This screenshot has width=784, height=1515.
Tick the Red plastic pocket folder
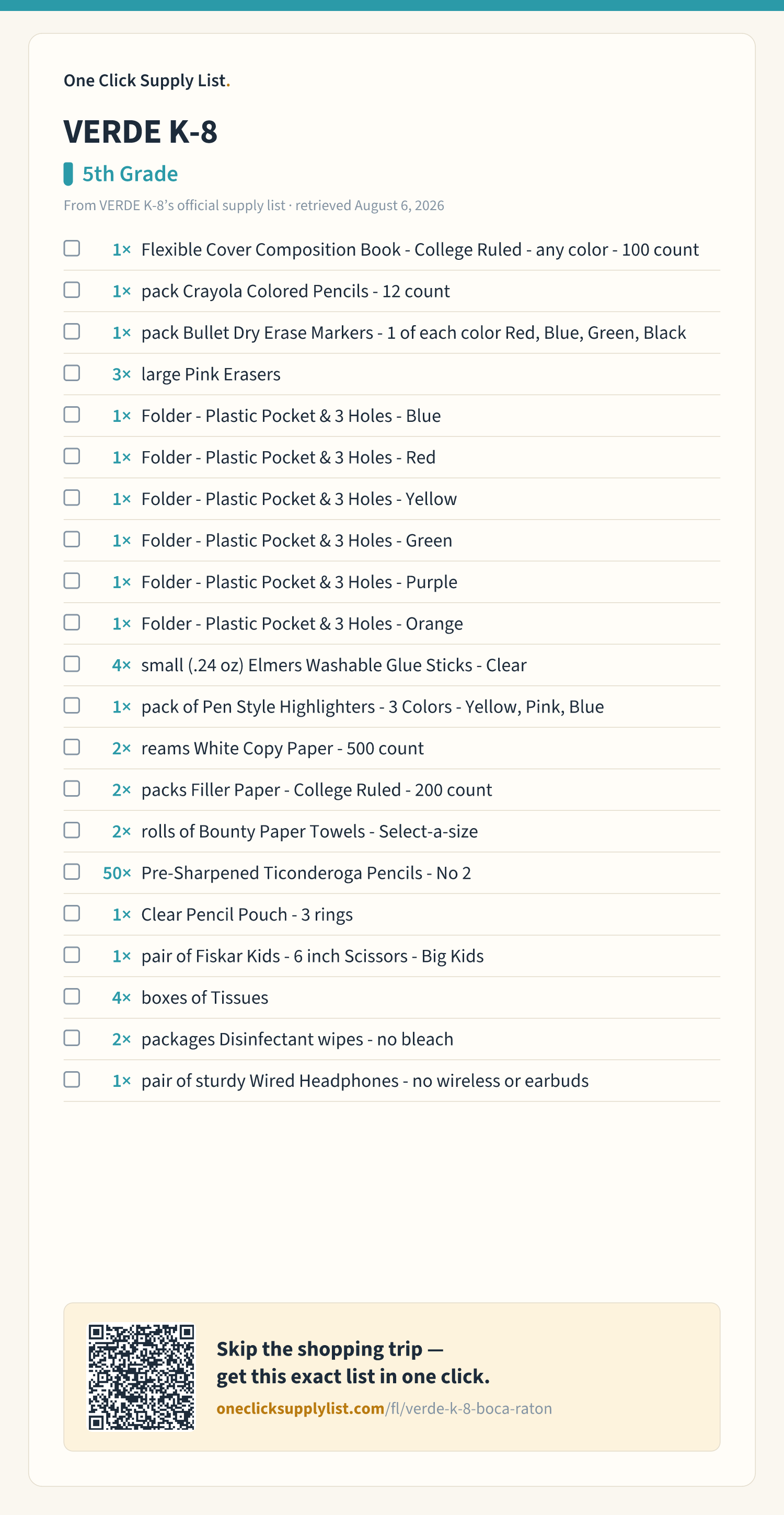[72, 456]
